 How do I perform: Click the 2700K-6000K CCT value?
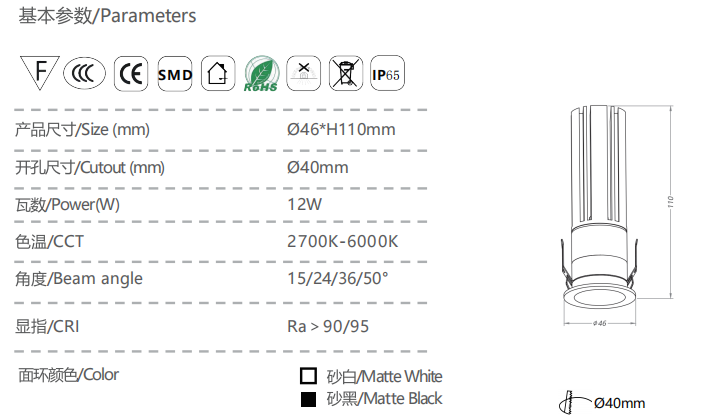pos(343,241)
